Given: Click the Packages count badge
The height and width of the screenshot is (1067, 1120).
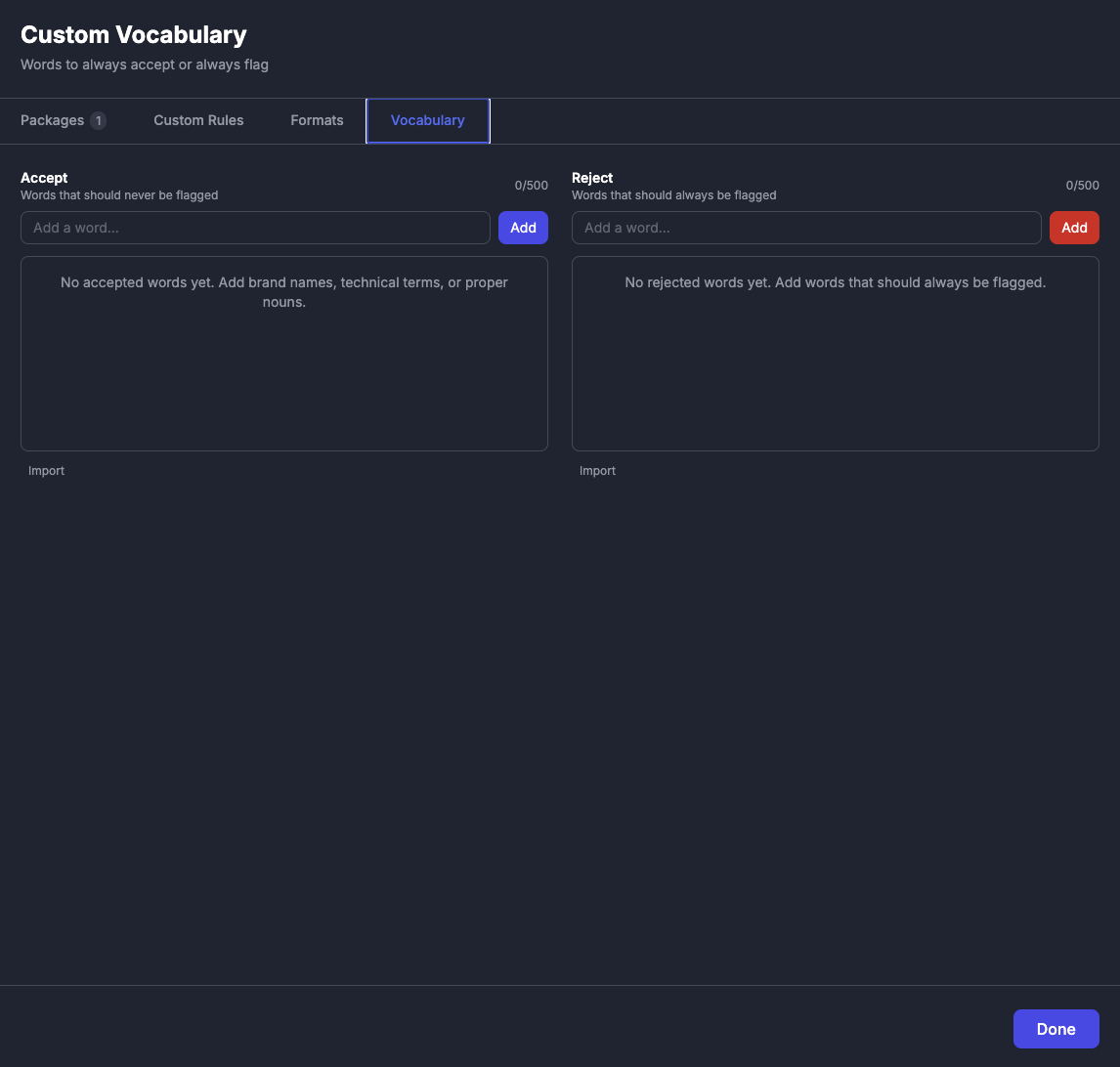Looking at the screenshot, I should (x=98, y=120).
